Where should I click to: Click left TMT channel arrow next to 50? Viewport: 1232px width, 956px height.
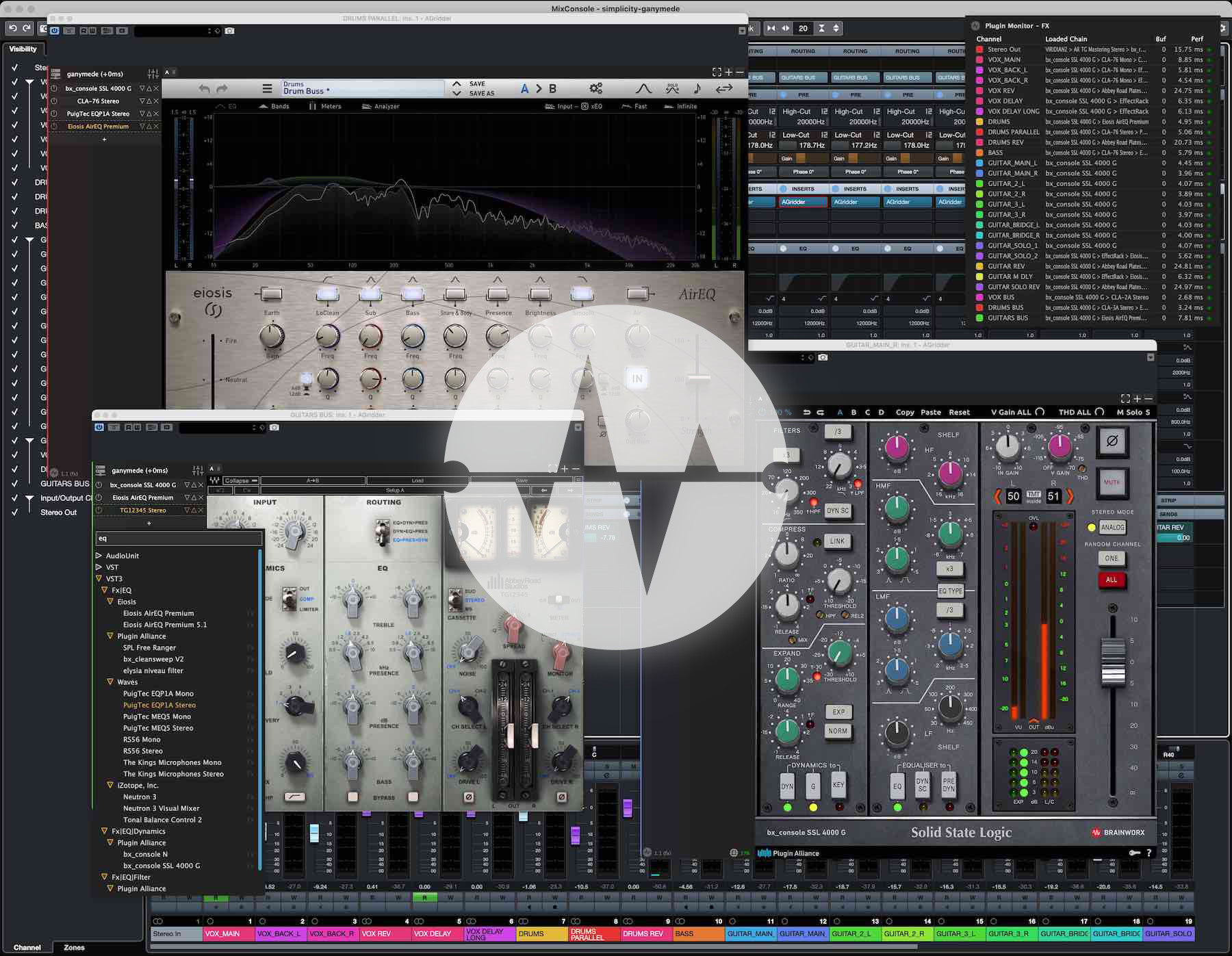coord(999,496)
